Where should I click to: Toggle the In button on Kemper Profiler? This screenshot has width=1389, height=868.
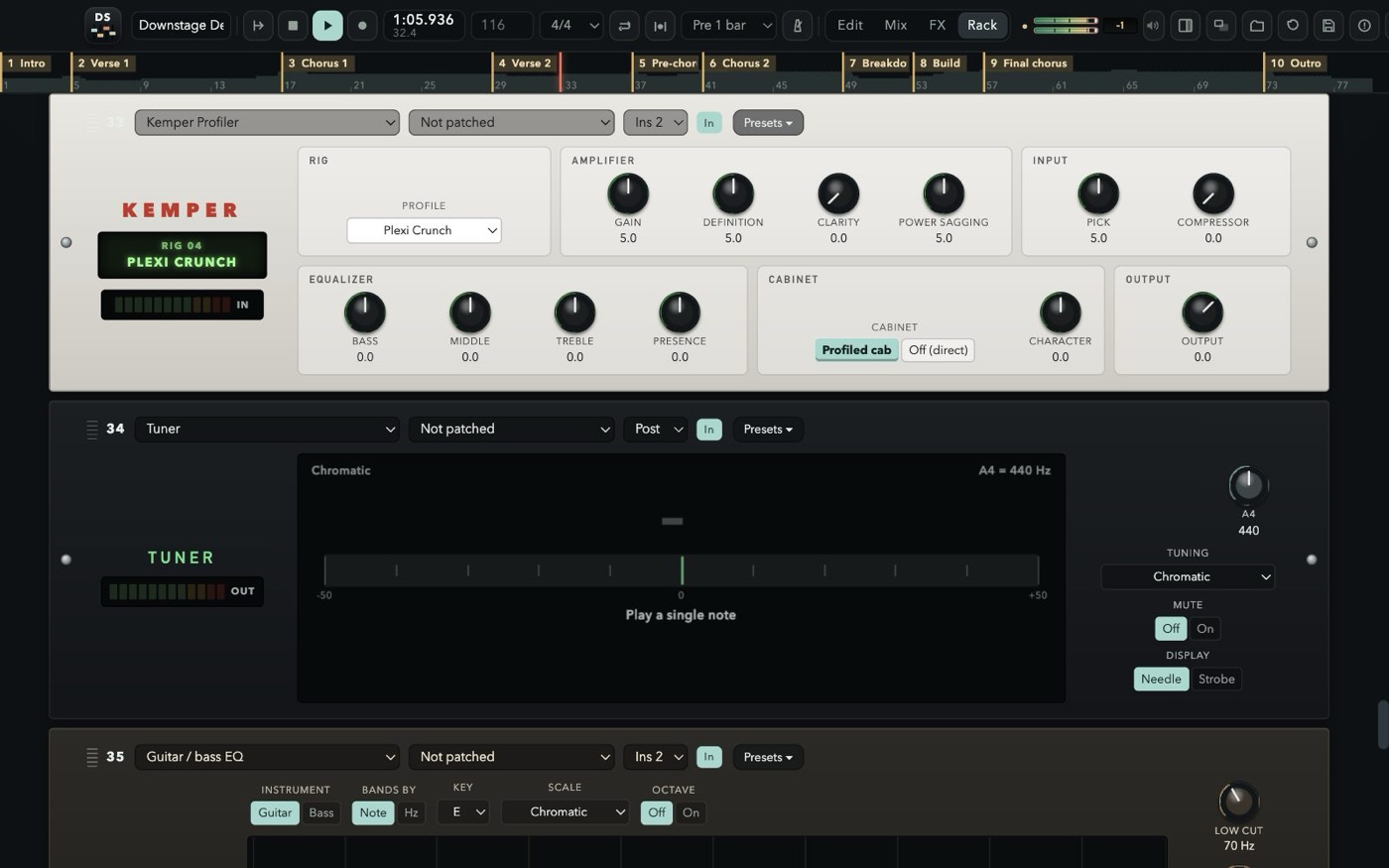[708, 123]
